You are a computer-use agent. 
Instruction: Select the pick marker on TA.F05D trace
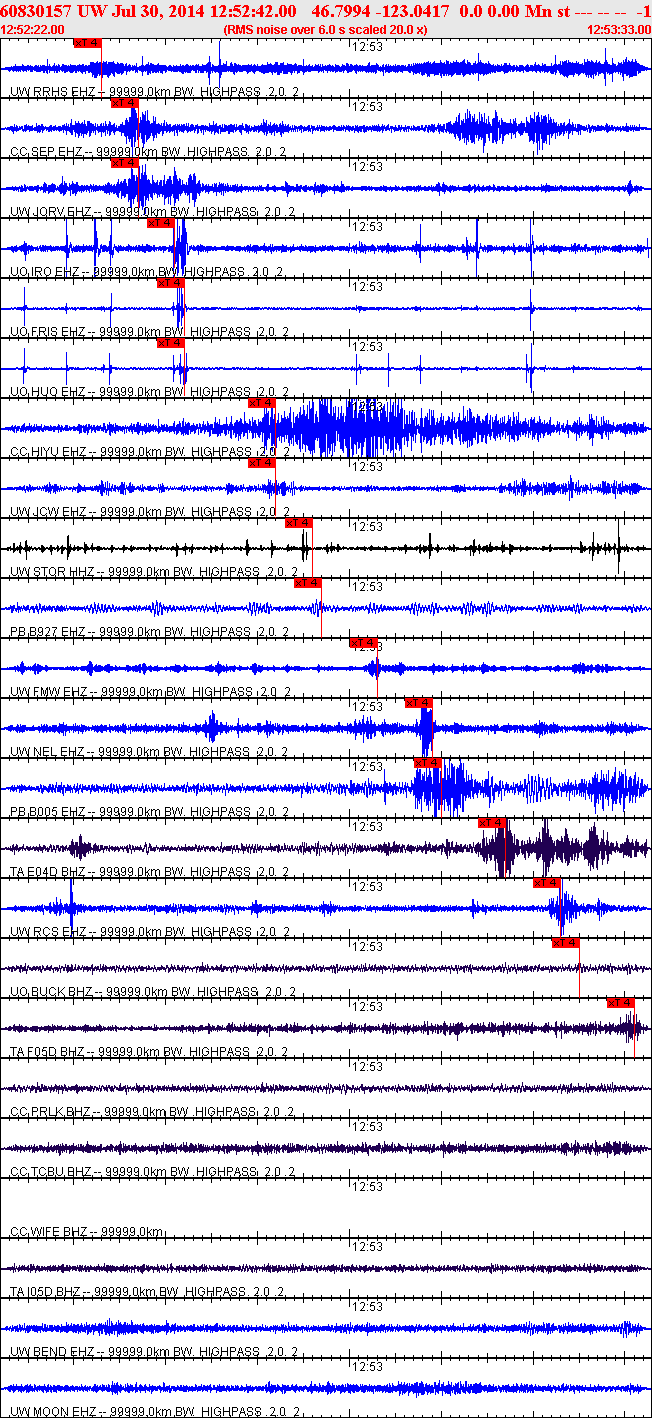(x=621, y=1002)
